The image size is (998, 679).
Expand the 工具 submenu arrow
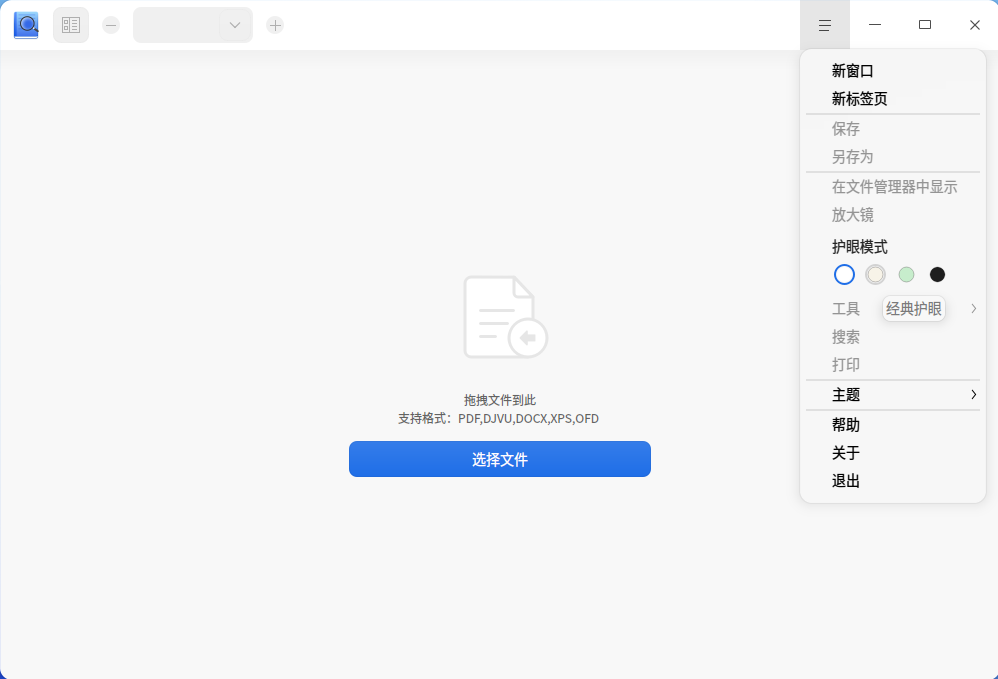click(x=974, y=309)
